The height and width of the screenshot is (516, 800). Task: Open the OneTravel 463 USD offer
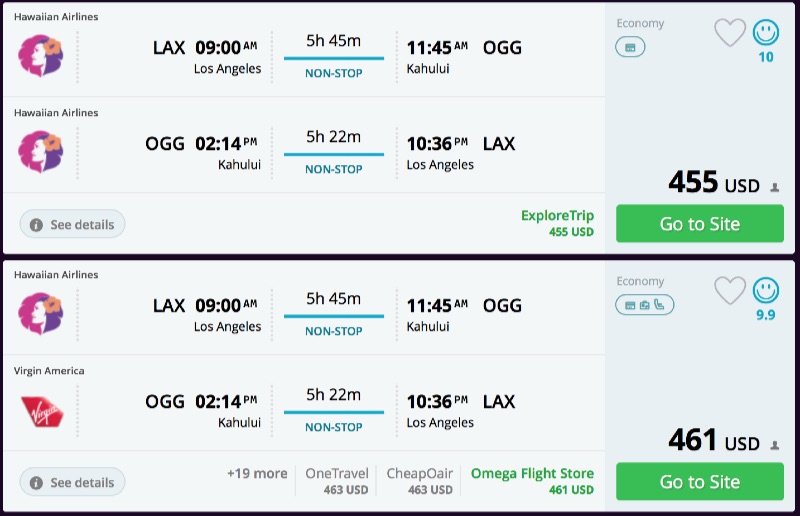(x=337, y=481)
